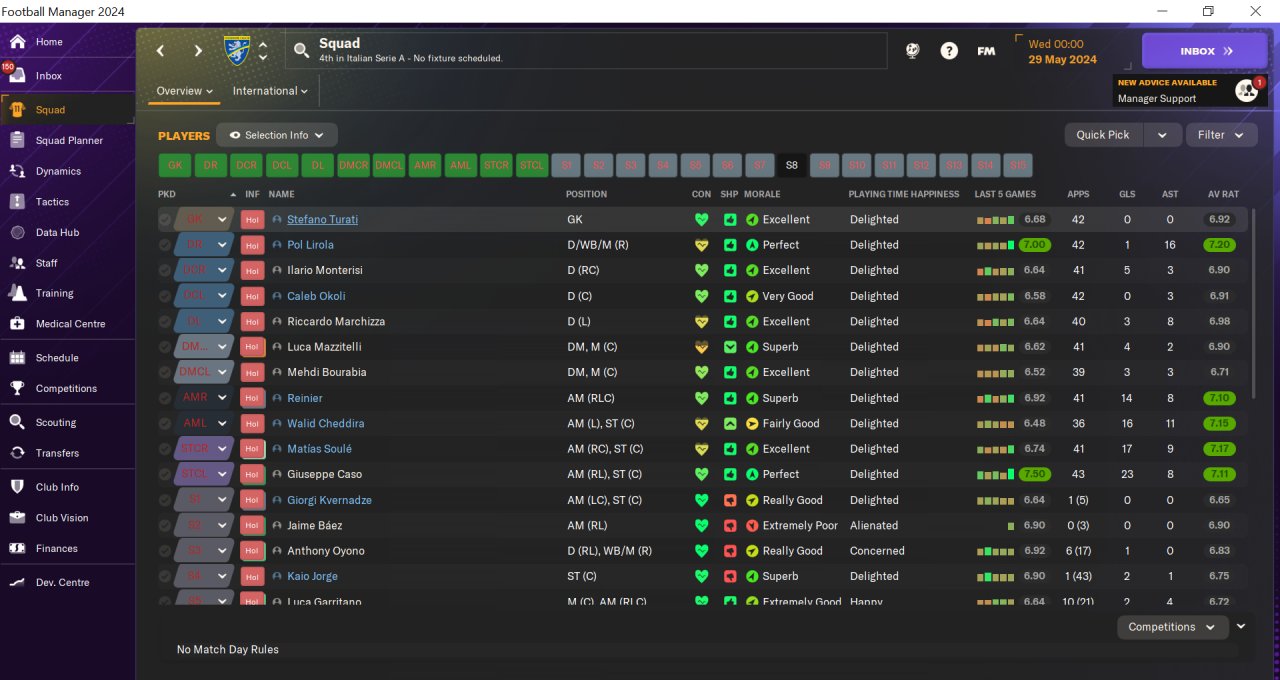
Task: Toggle selection circle for Luca Mazzitelli
Action: tap(165, 347)
